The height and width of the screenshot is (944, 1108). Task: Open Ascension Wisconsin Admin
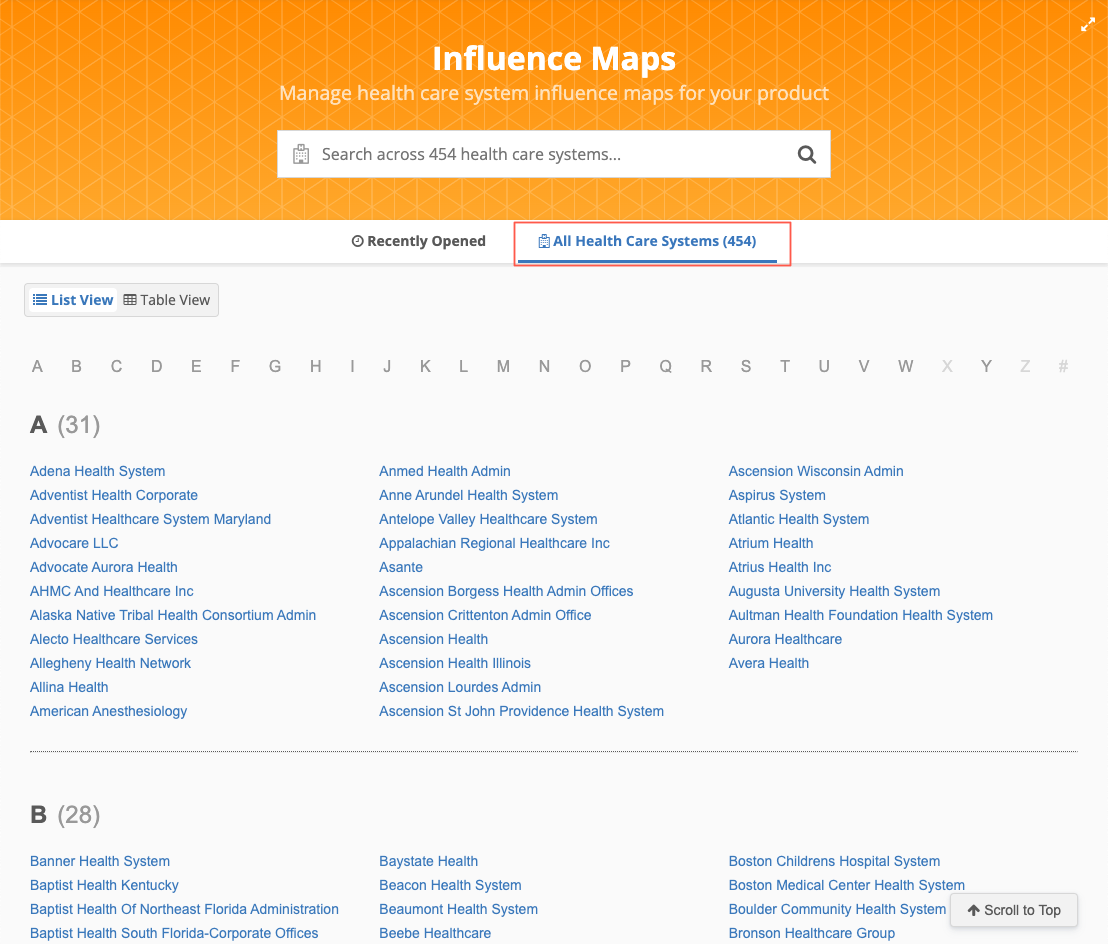pyautogui.click(x=816, y=471)
